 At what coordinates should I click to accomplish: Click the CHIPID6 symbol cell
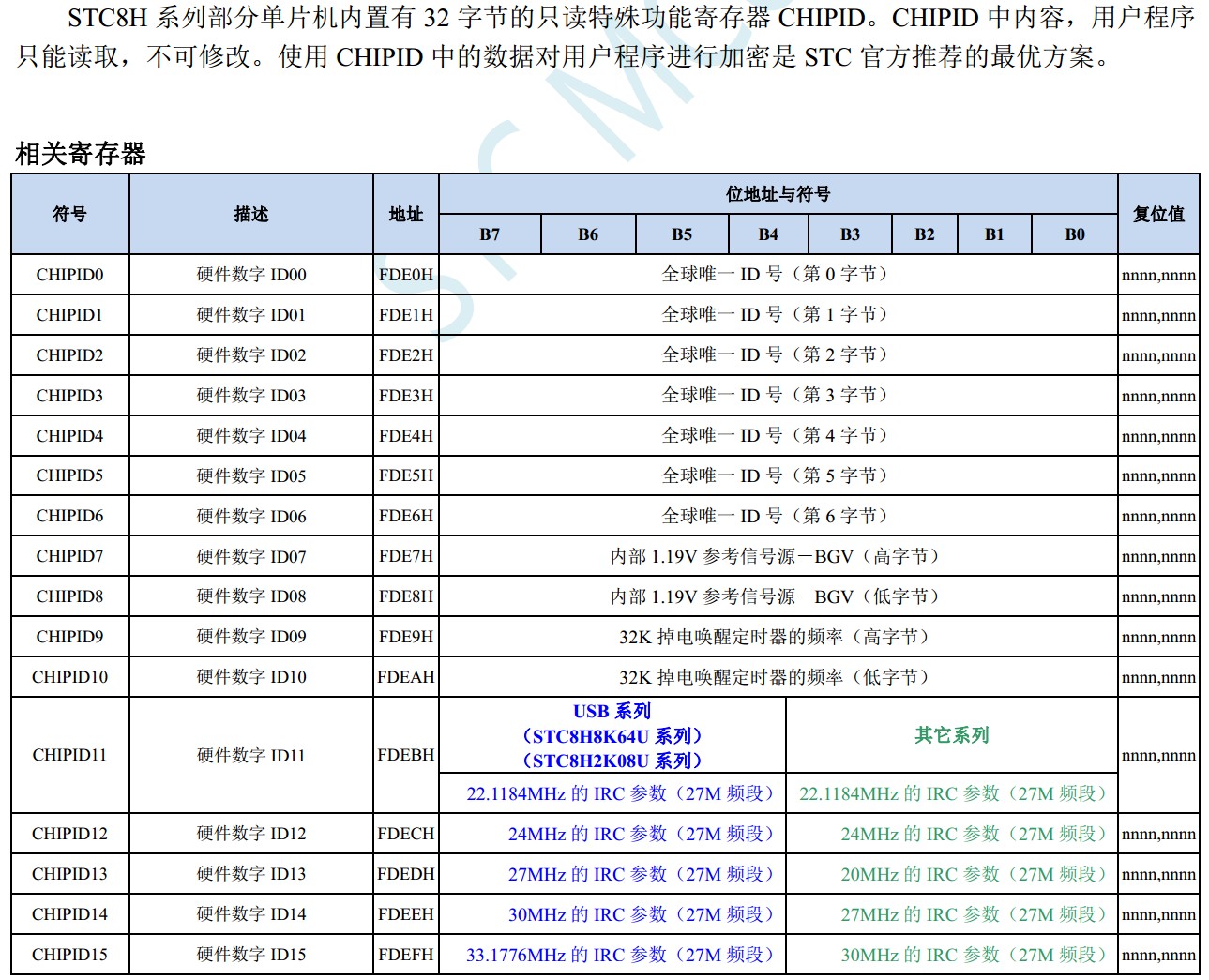click(70, 516)
